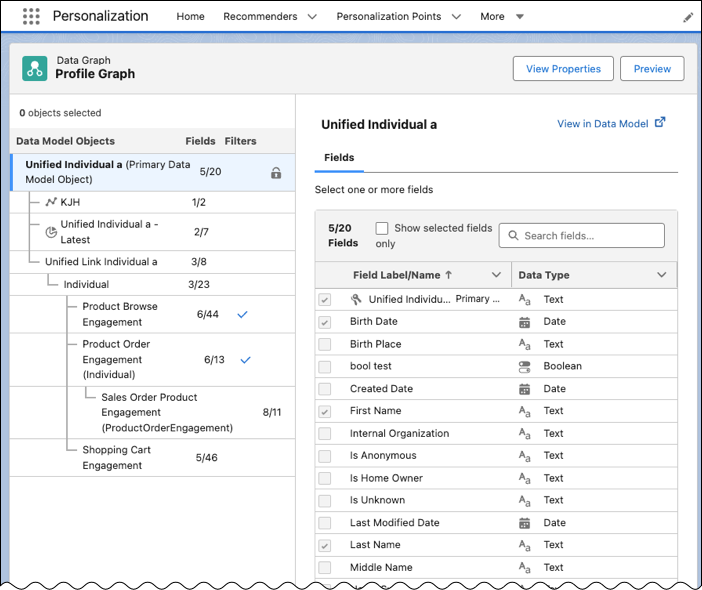Click the text type icon on Birth Place row

click(524, 344)
